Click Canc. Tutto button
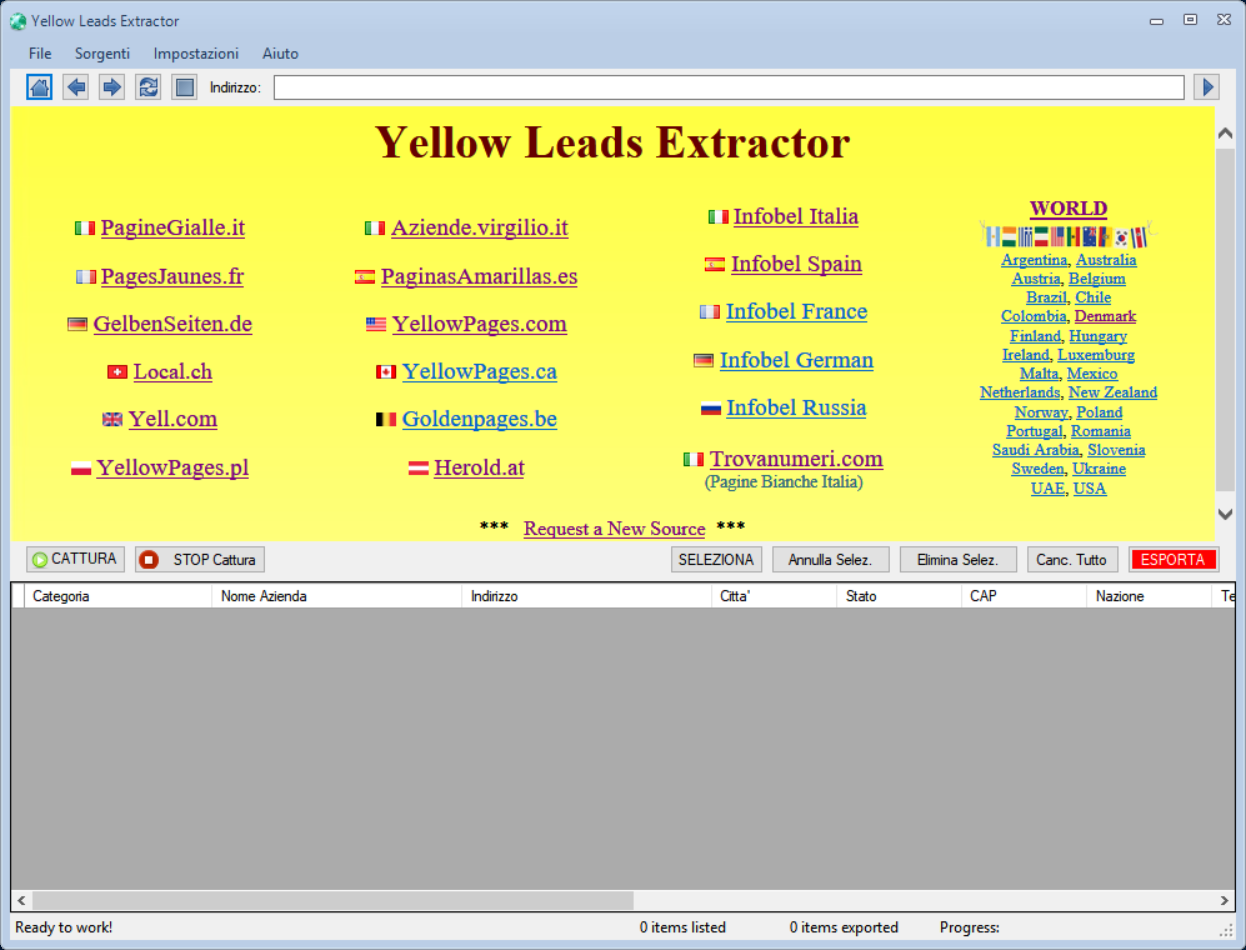The width and height of the screenshot is (1246, 950). tap(1072, 559)
